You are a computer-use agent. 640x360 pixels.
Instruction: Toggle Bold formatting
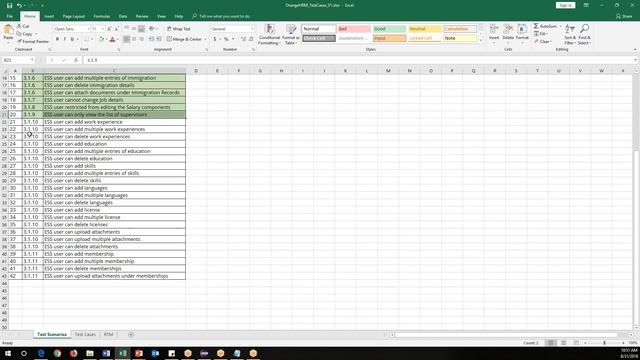(x=57, y=39)
